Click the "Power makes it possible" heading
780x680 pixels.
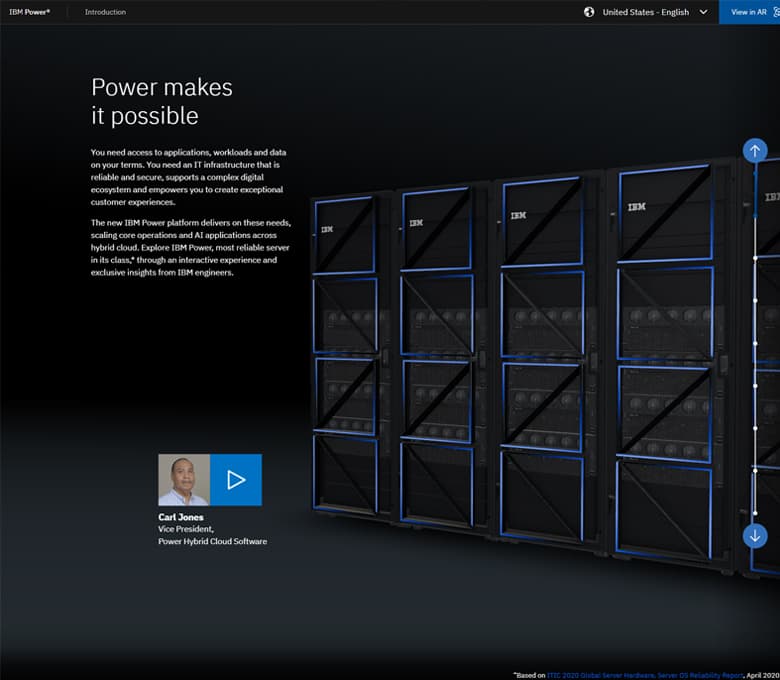coord(161,101)
